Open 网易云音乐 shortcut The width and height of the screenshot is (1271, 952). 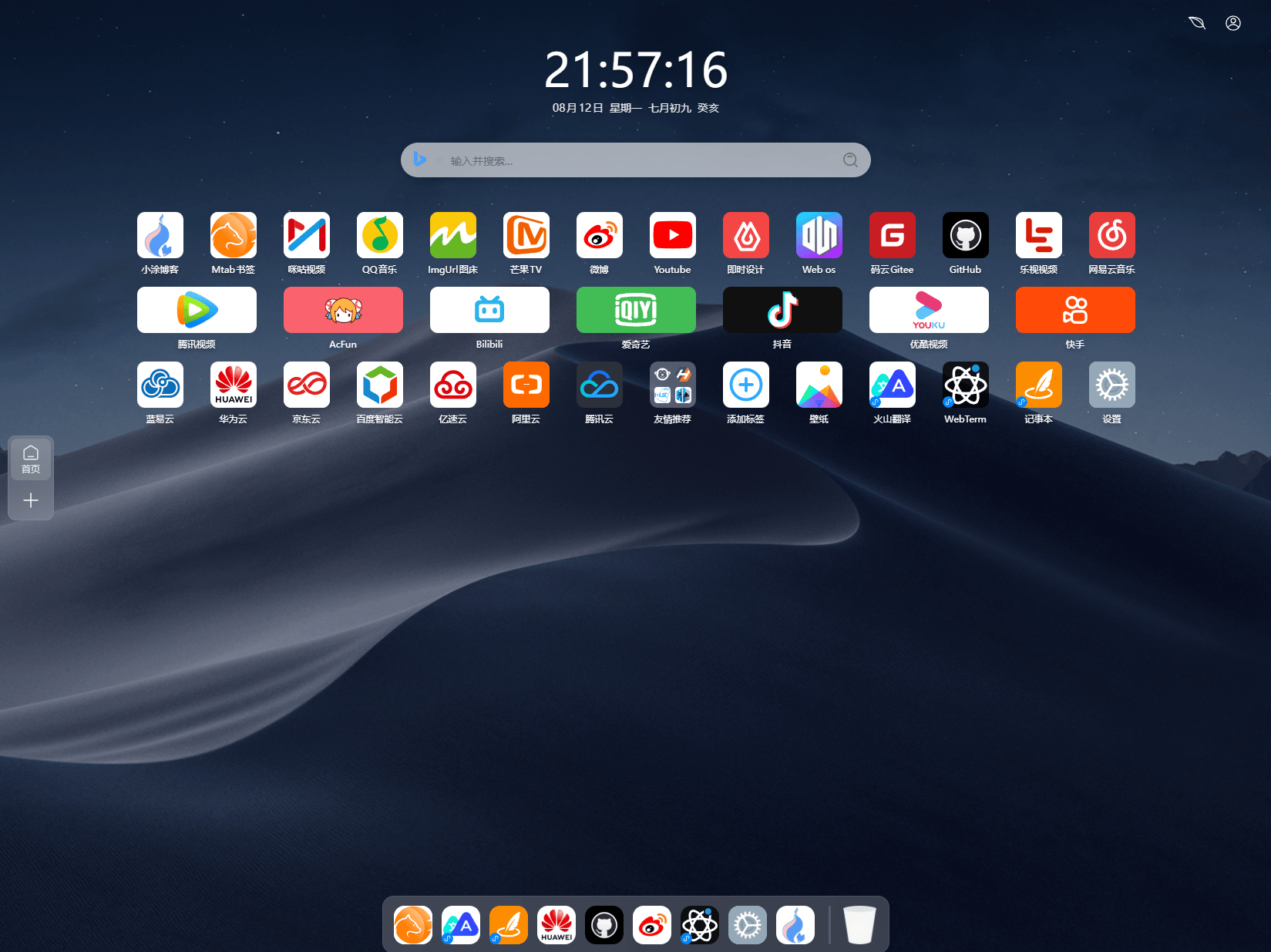(1112, 235)
